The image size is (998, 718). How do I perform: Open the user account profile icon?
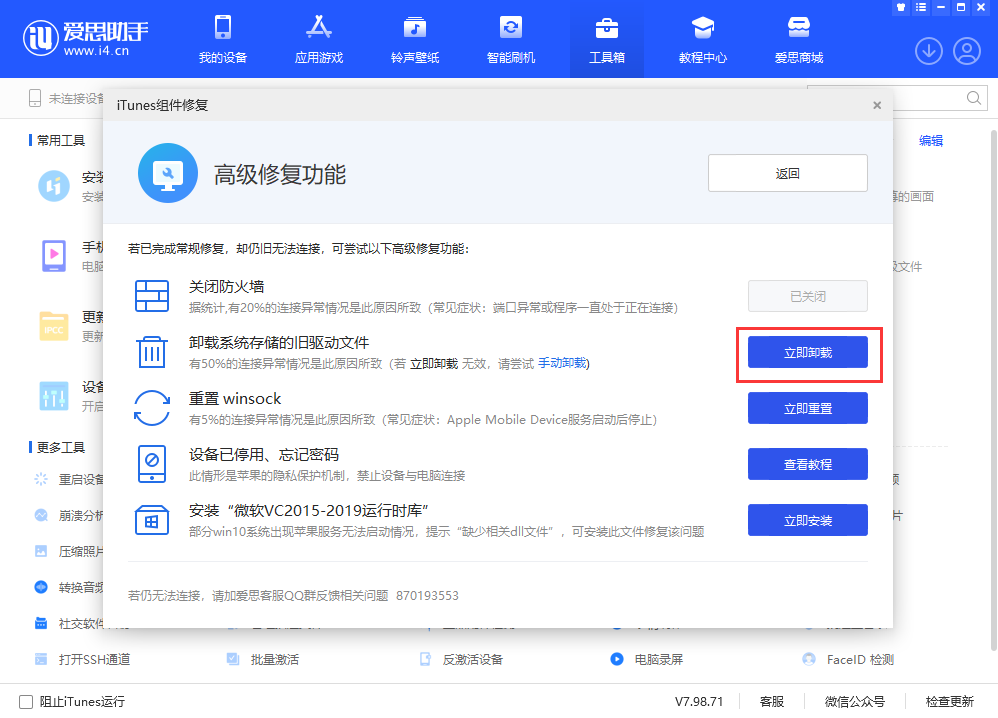[x=967, y=50]
